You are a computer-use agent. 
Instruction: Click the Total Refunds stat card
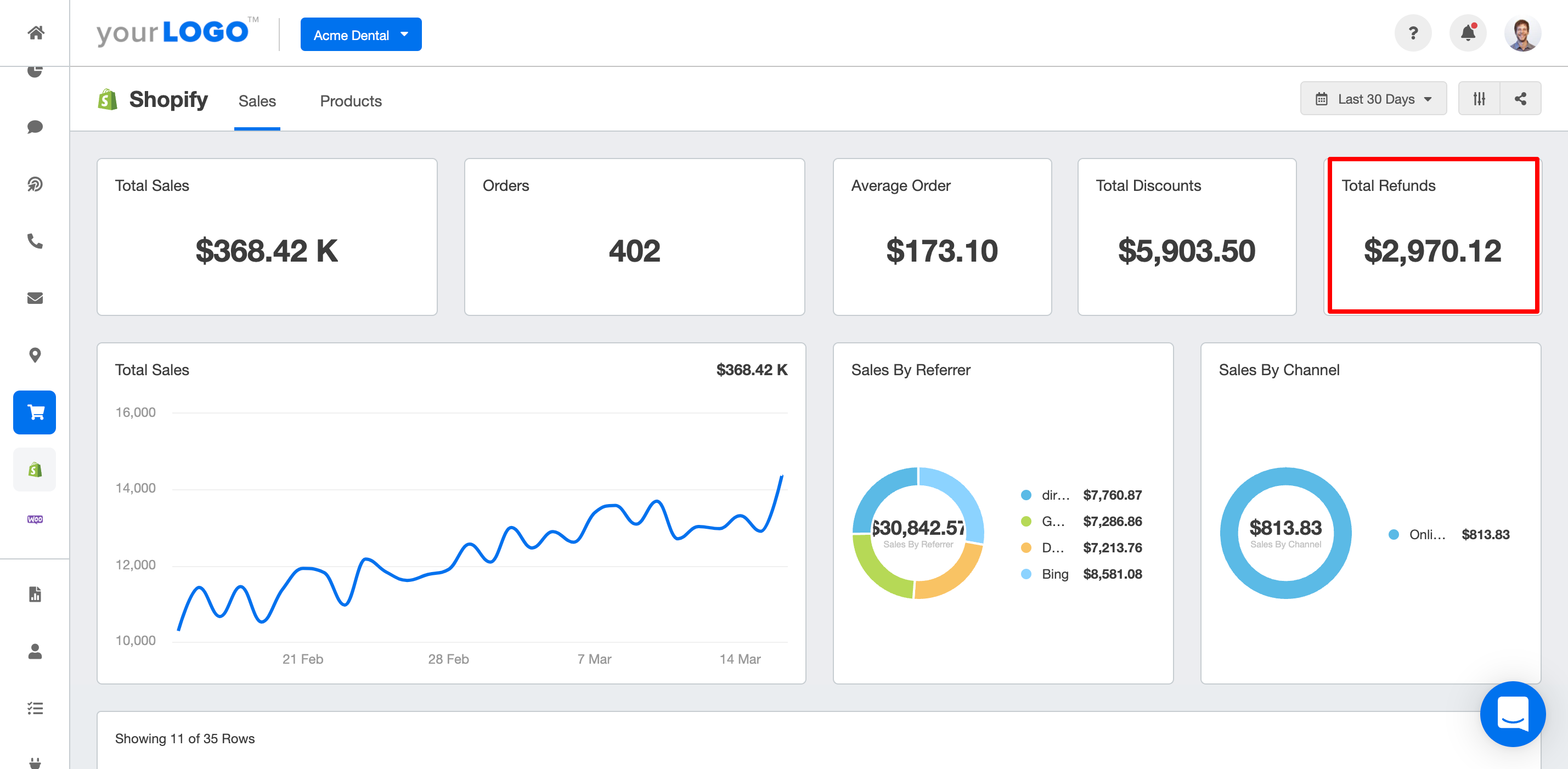[1433, 236]
